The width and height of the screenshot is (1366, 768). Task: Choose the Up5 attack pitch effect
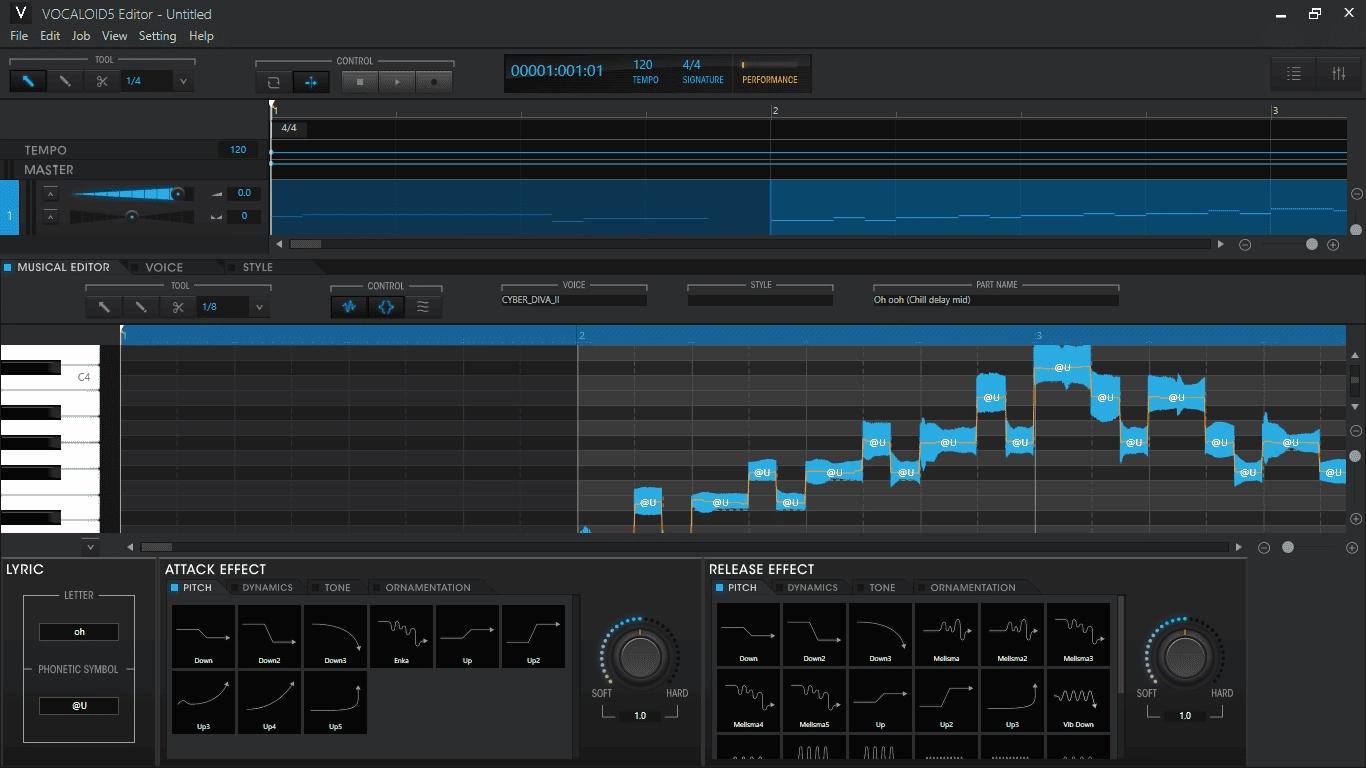(335, 702)
